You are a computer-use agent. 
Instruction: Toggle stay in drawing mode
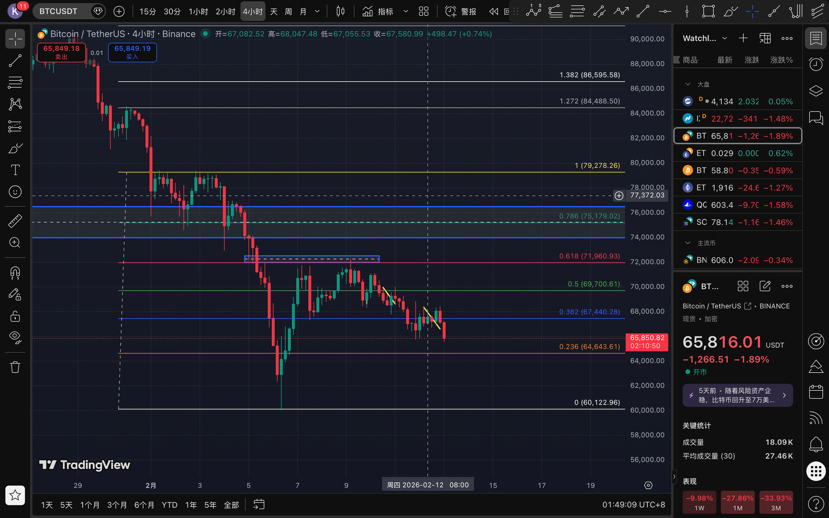point(15,294)
